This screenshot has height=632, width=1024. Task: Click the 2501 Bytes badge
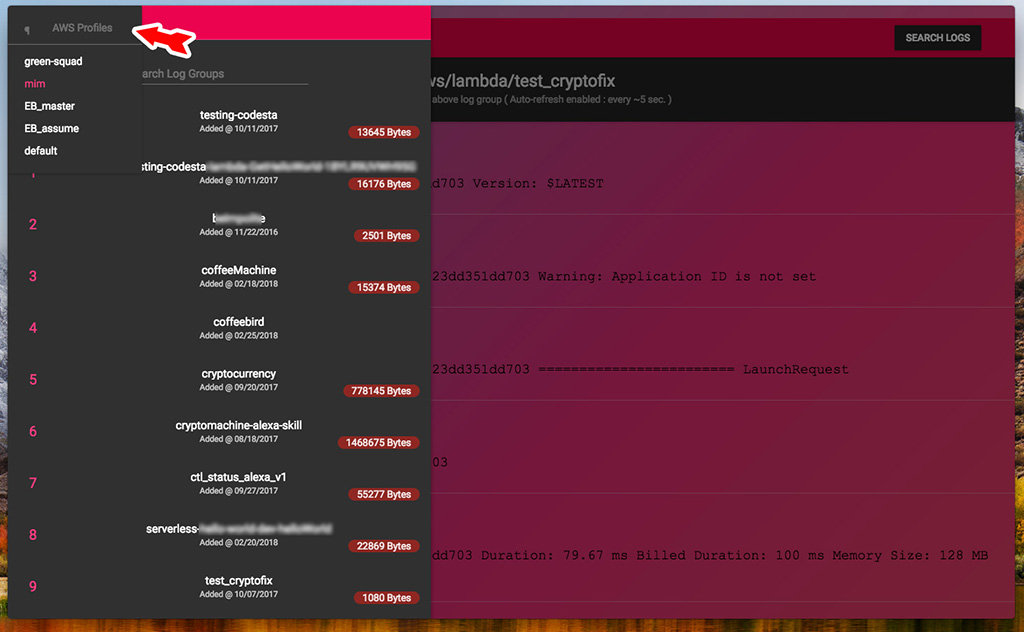(x=386, y=236)
